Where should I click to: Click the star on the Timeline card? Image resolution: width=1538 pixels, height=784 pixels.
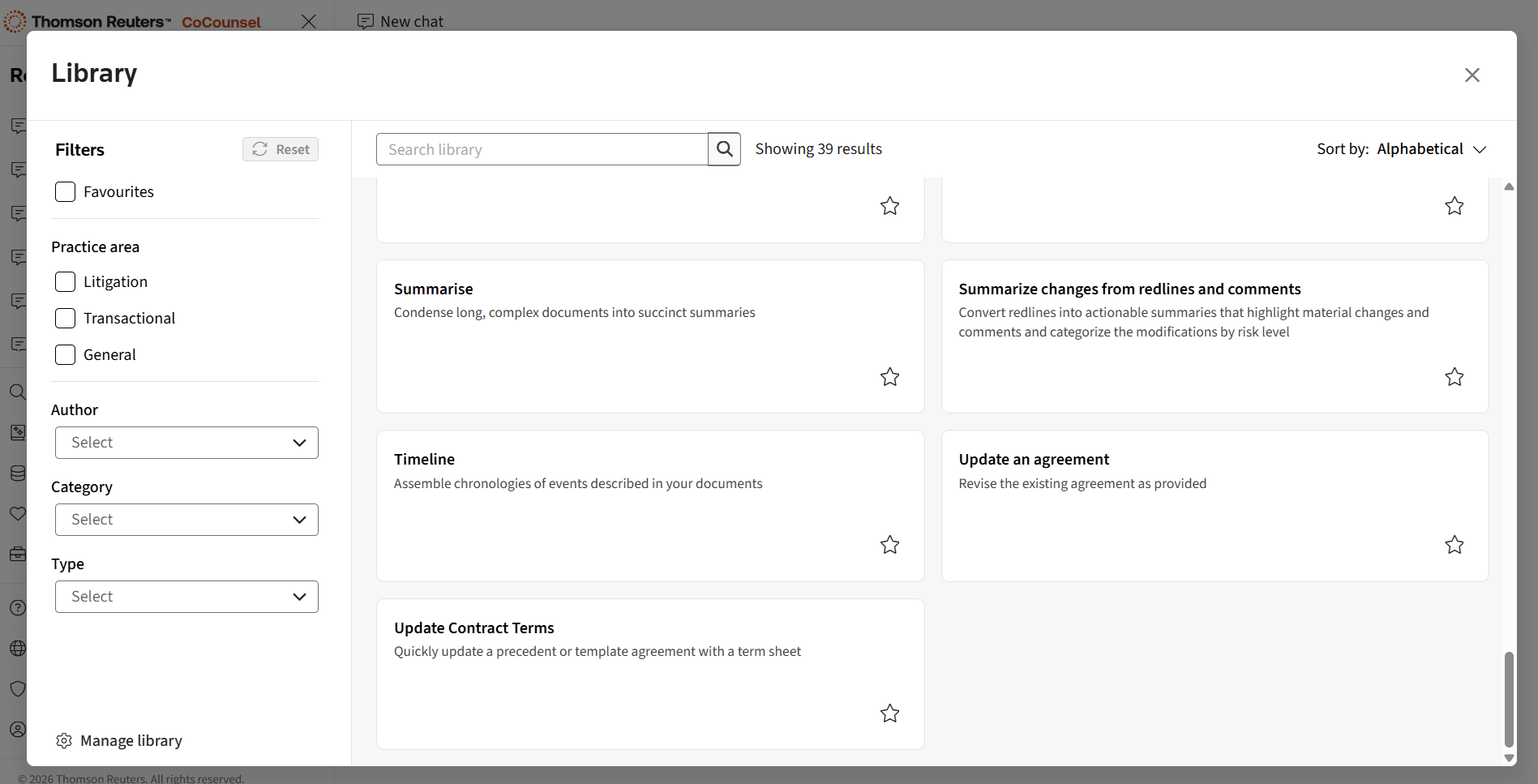(889, 545)
